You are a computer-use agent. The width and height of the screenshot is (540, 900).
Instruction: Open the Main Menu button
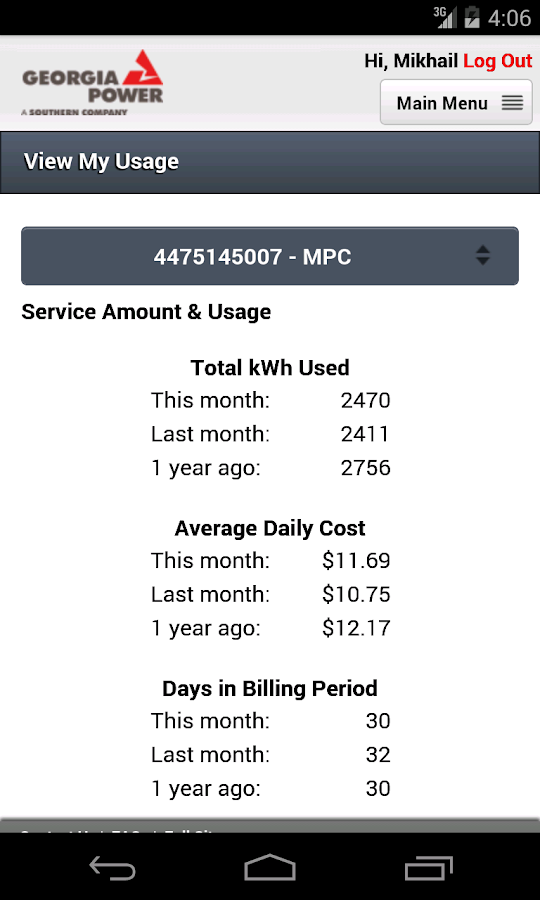pos(456,102)
